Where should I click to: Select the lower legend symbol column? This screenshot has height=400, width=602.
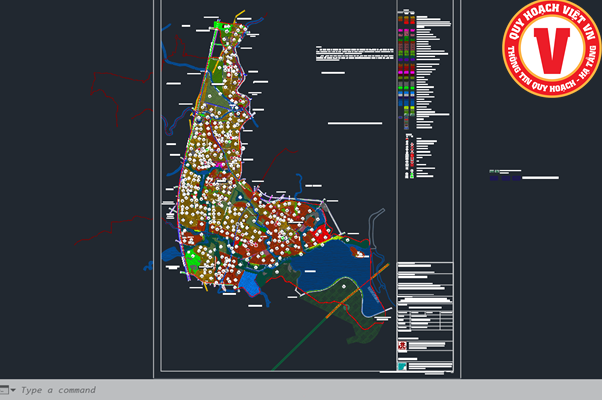tap(408, 158)
